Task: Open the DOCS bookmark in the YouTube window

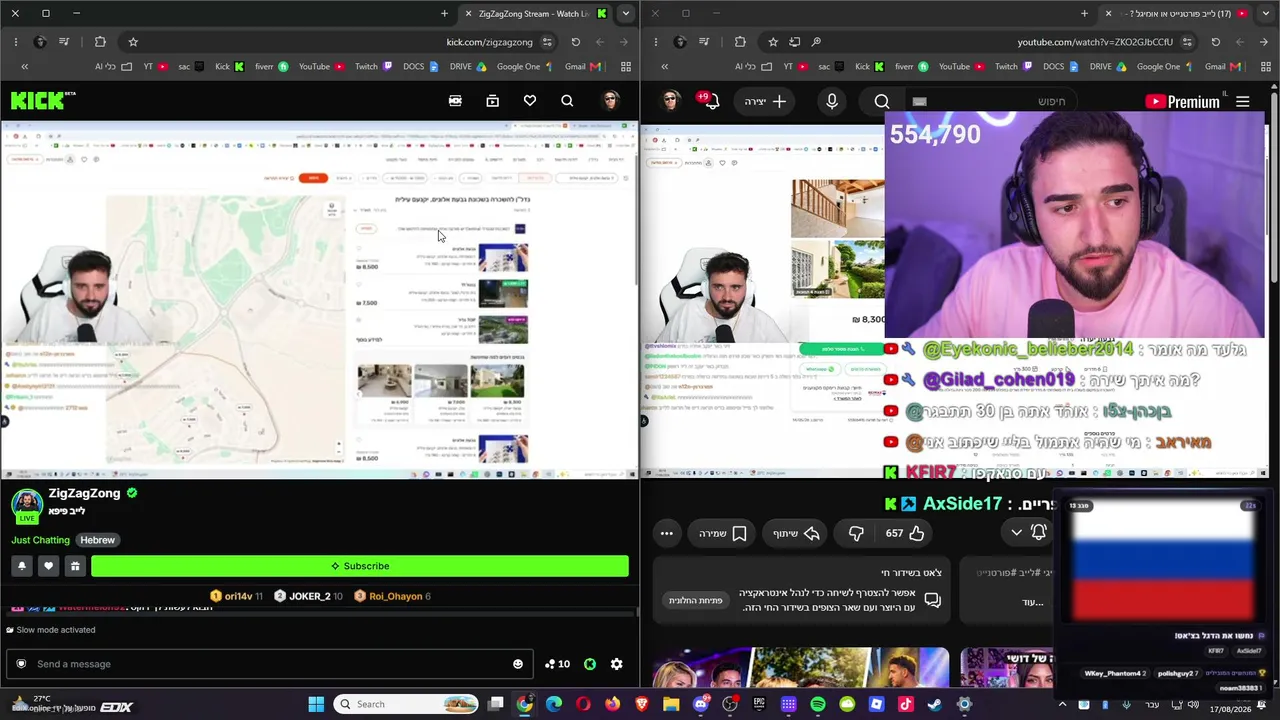Action: click(x=1061, y=67)
